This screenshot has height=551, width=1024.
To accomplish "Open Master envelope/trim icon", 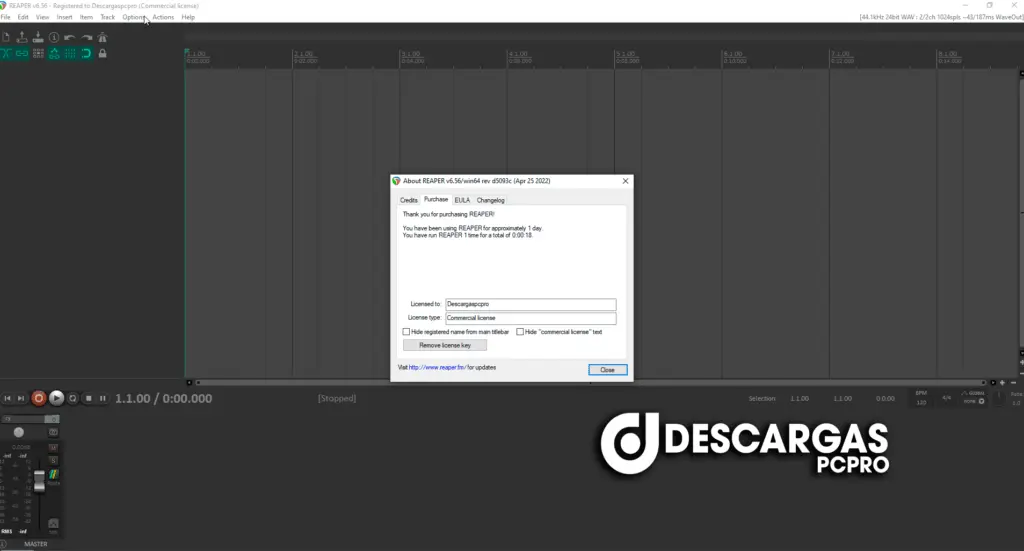I will [54, 524].
